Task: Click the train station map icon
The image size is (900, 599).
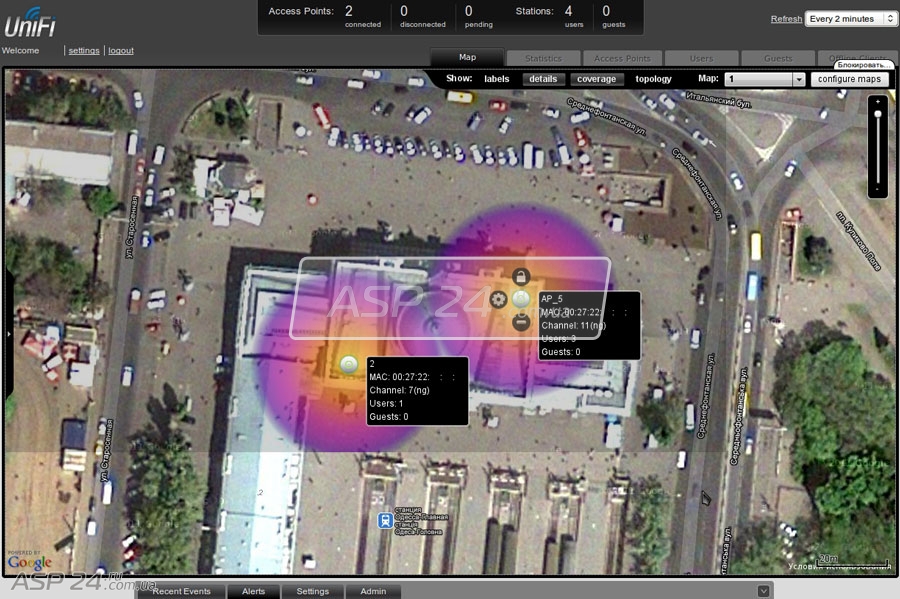Action: 384,521
